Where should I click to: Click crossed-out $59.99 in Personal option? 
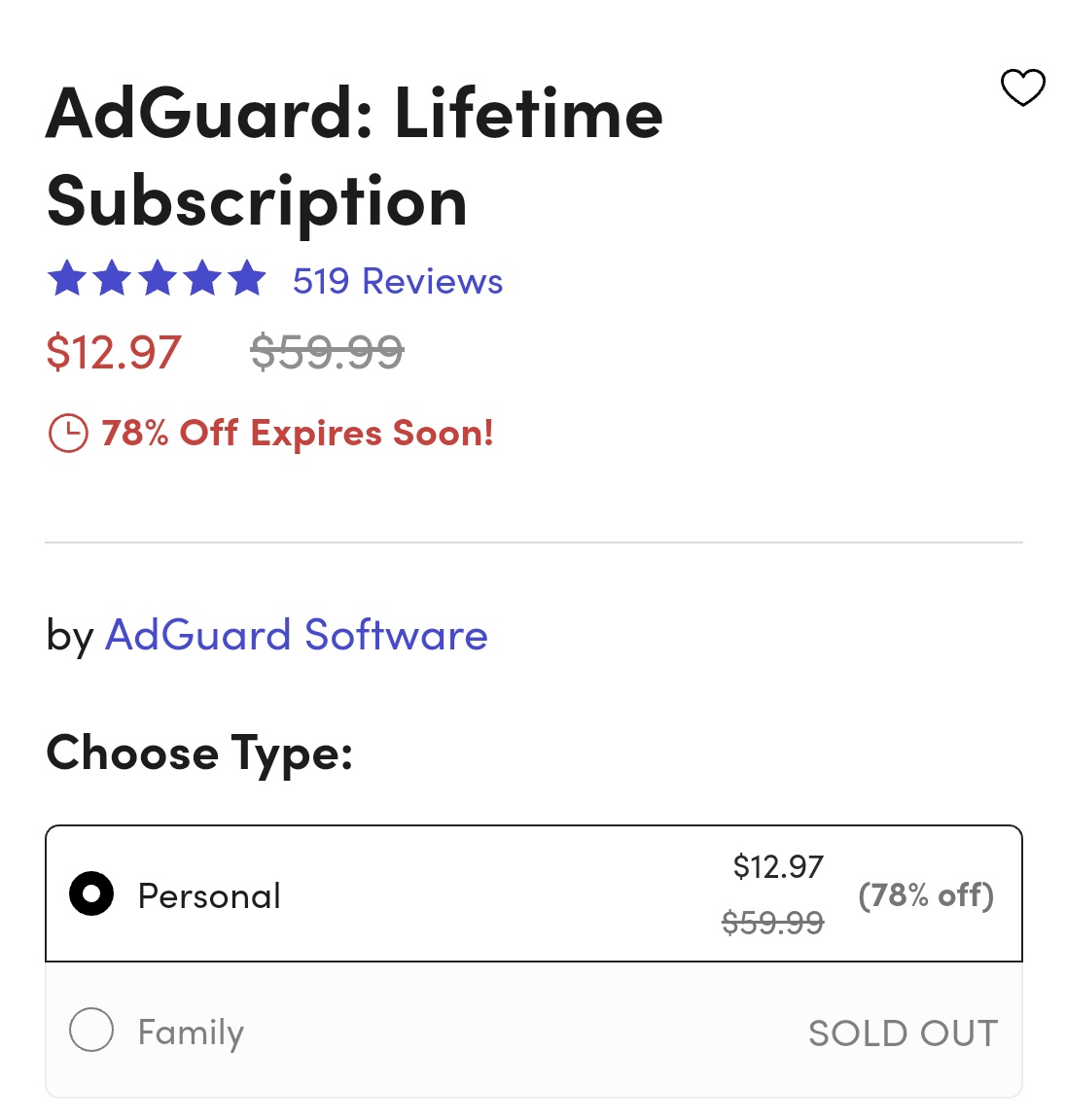772,922
